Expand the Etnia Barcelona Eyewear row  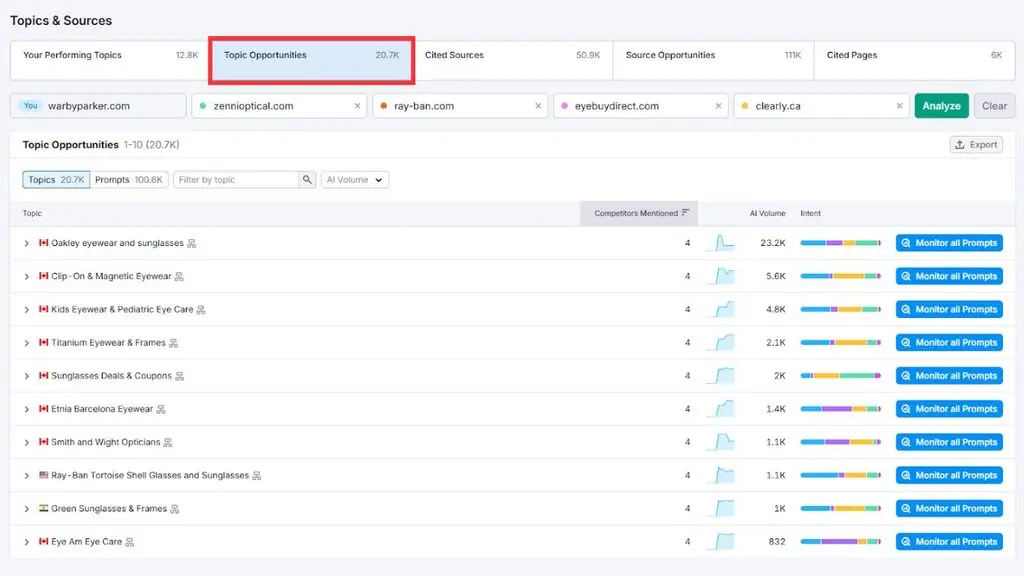(x=27, y=409)
